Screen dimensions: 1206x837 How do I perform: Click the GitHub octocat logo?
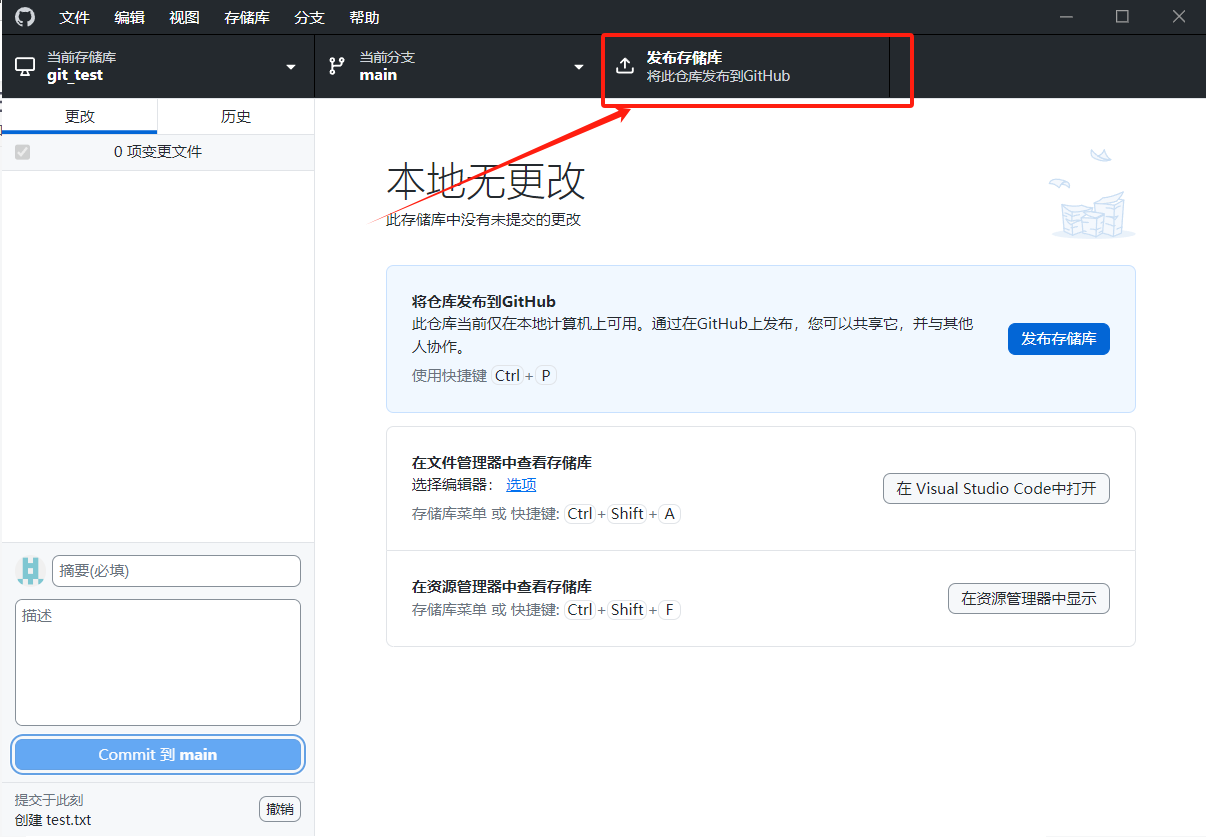coord(24,17)
